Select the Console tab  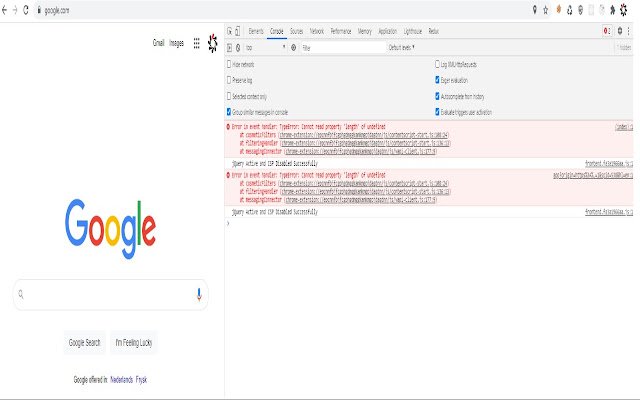[277, 31]
